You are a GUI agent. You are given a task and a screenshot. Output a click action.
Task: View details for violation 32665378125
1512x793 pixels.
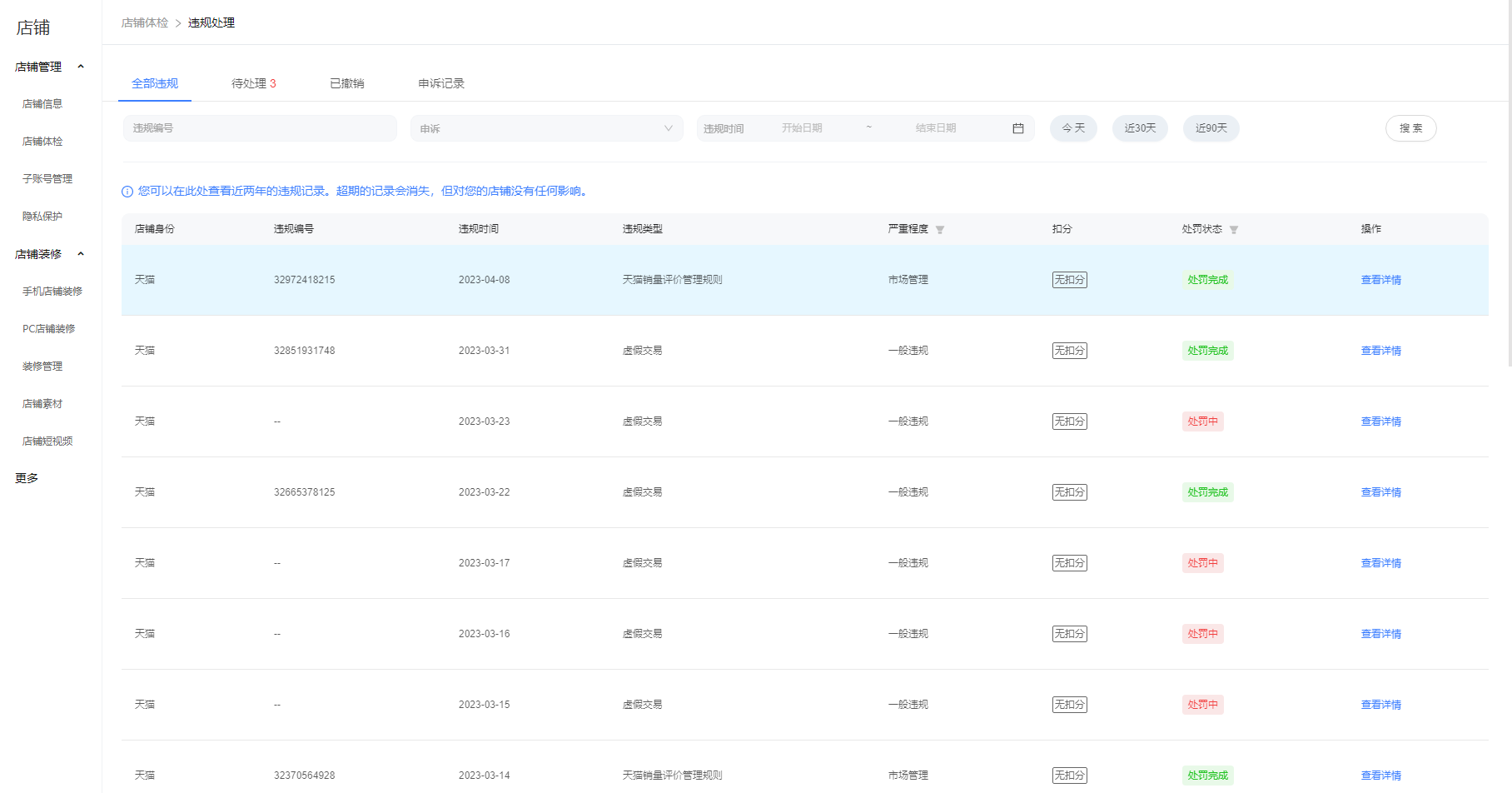coord(1381,492)
